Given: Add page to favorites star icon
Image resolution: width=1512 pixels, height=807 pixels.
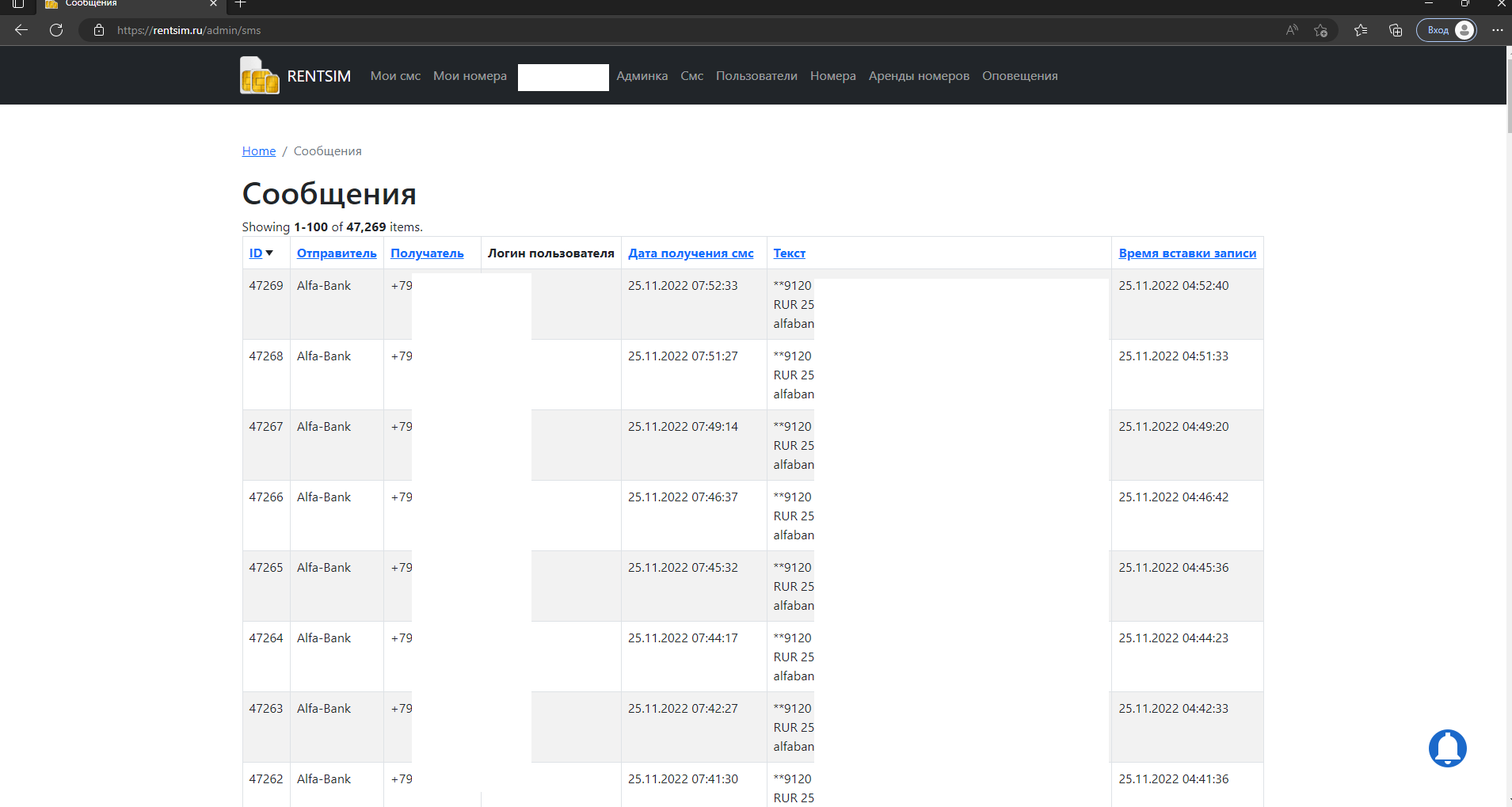Looking at the screenshot, I should pyautogui.click(x=1320, y=30).
